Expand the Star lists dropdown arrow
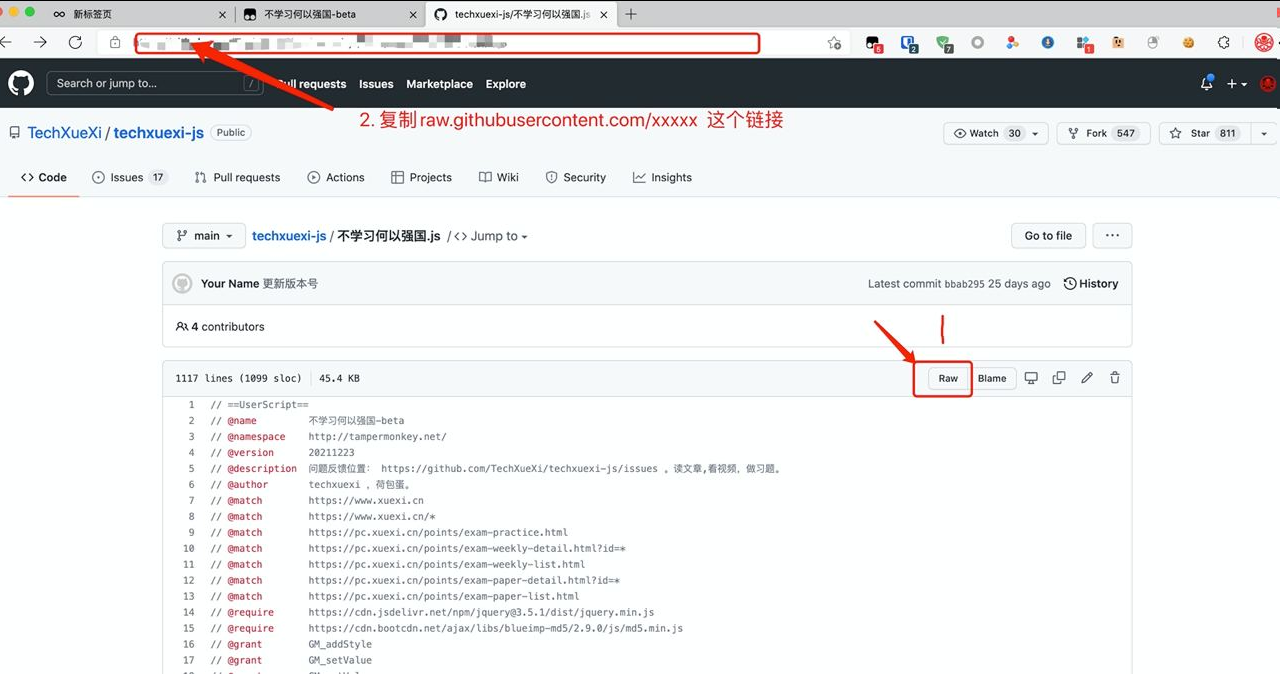This screenshot has width=1280, height=674. (1264, 133)
